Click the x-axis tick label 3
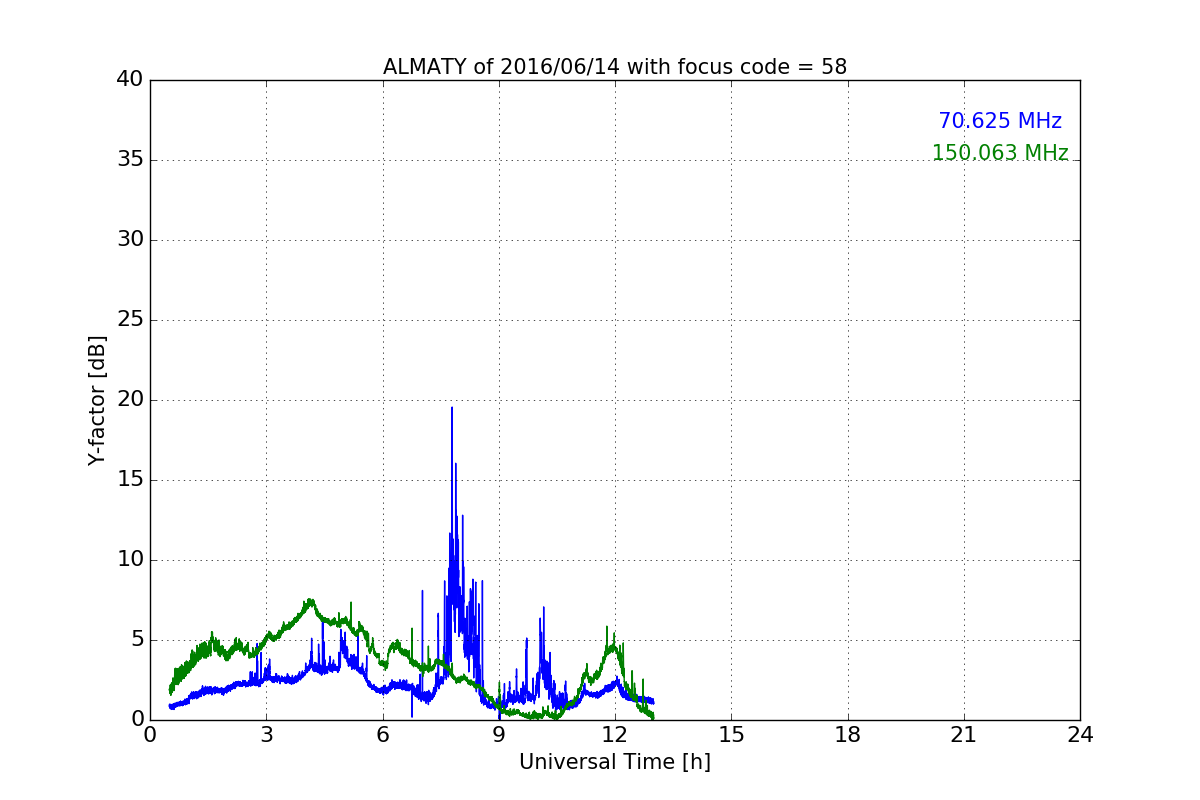The height and width of the screenshot is (800, 1200). pos(266,735)
